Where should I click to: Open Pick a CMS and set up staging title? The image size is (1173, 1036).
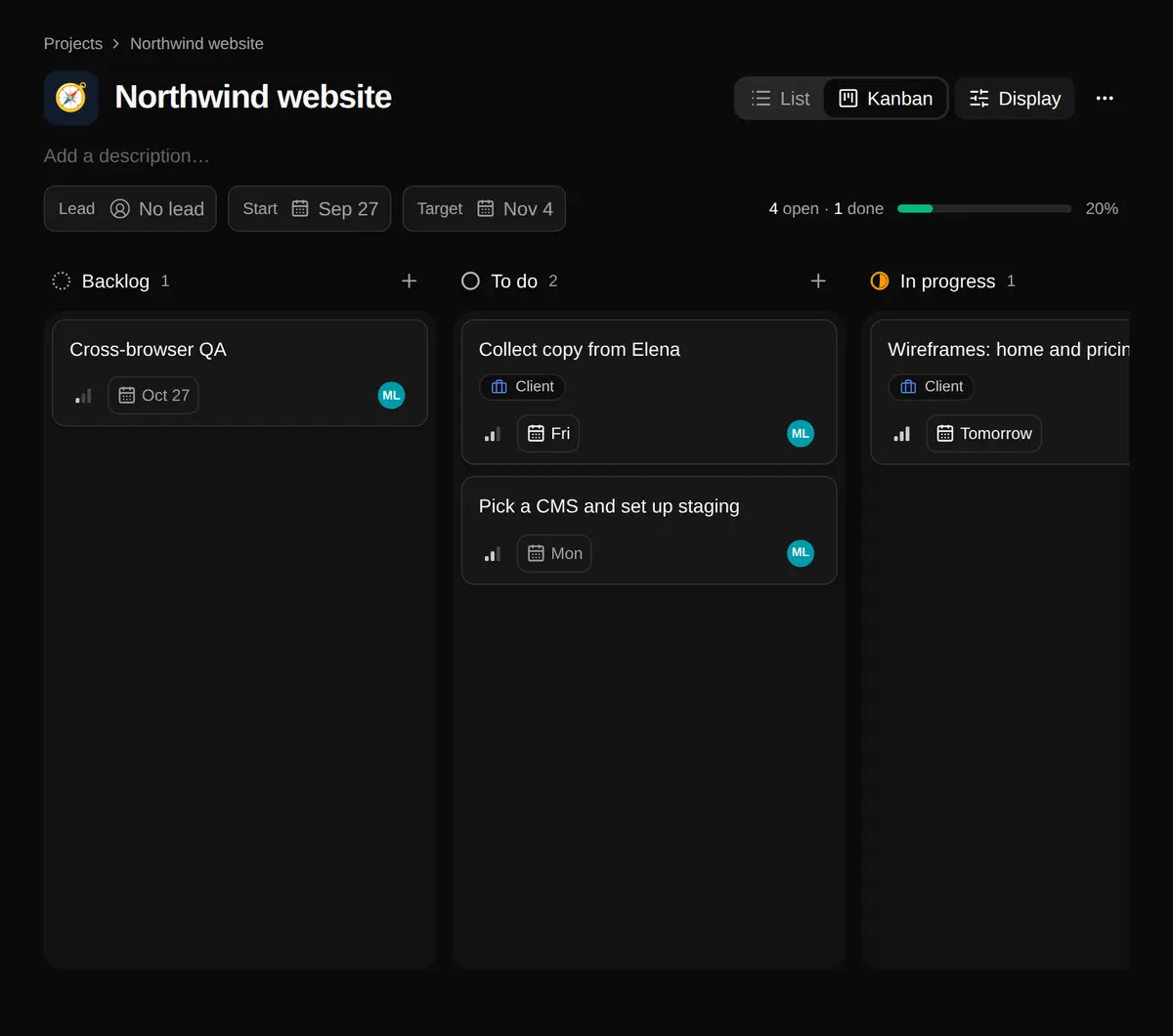[x=609, y=506]
